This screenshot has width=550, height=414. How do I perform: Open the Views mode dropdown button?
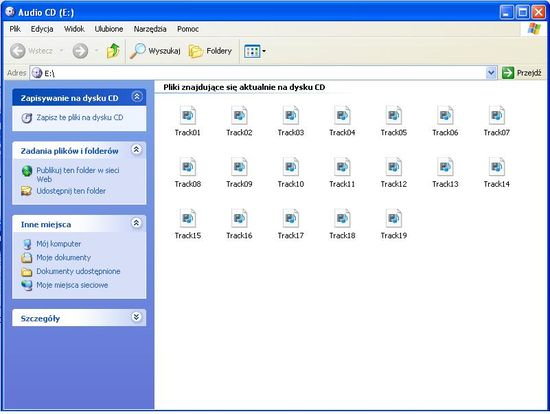click(255, 51)
